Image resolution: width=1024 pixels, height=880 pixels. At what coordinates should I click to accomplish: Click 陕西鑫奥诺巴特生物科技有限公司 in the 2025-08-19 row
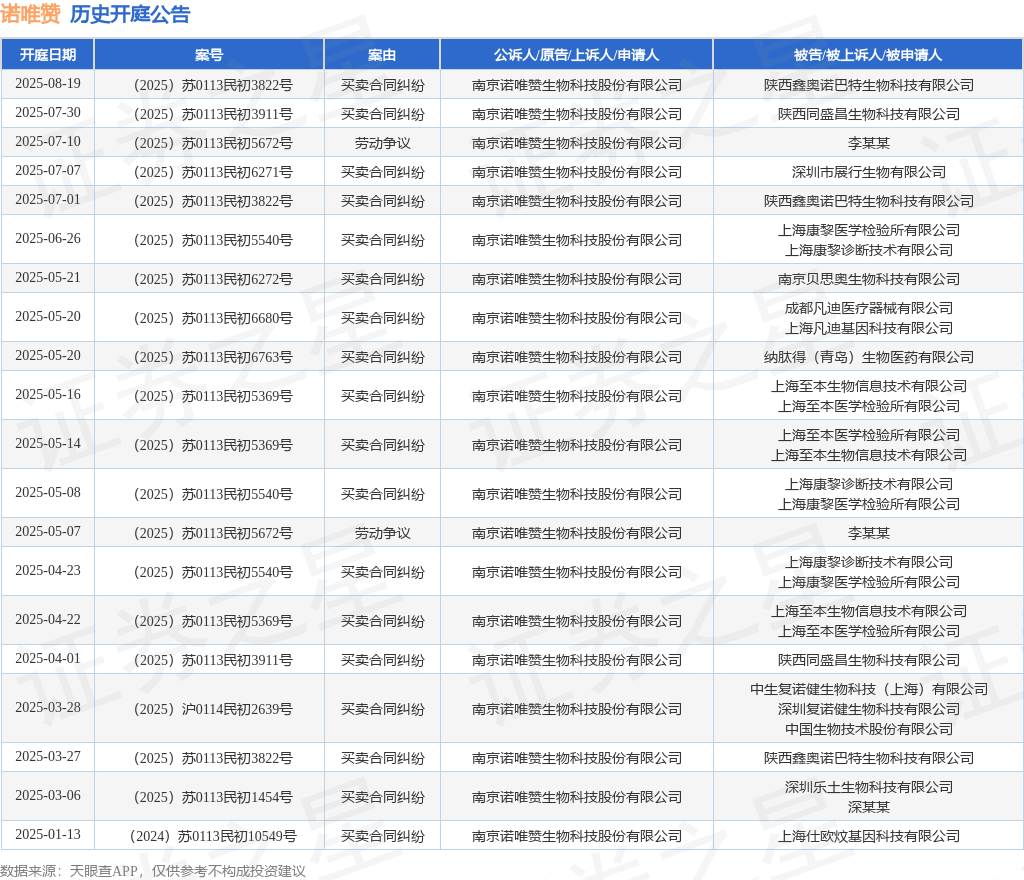coord(869,86)
